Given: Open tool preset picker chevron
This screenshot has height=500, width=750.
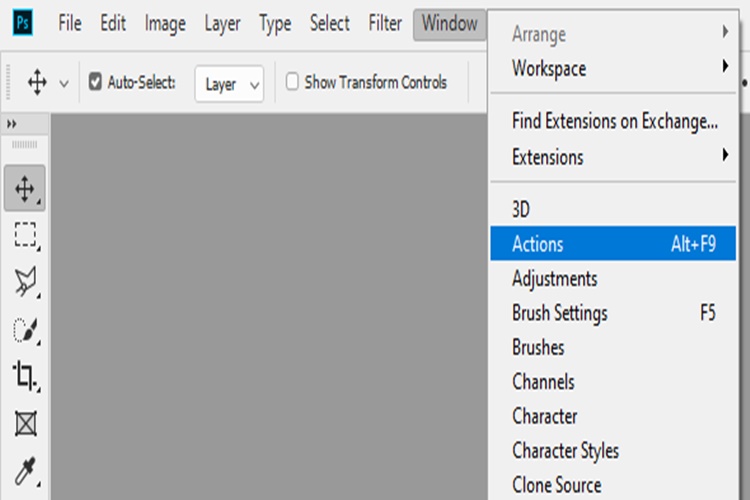Looking at the screenshot, I should [x=64, y=84].
